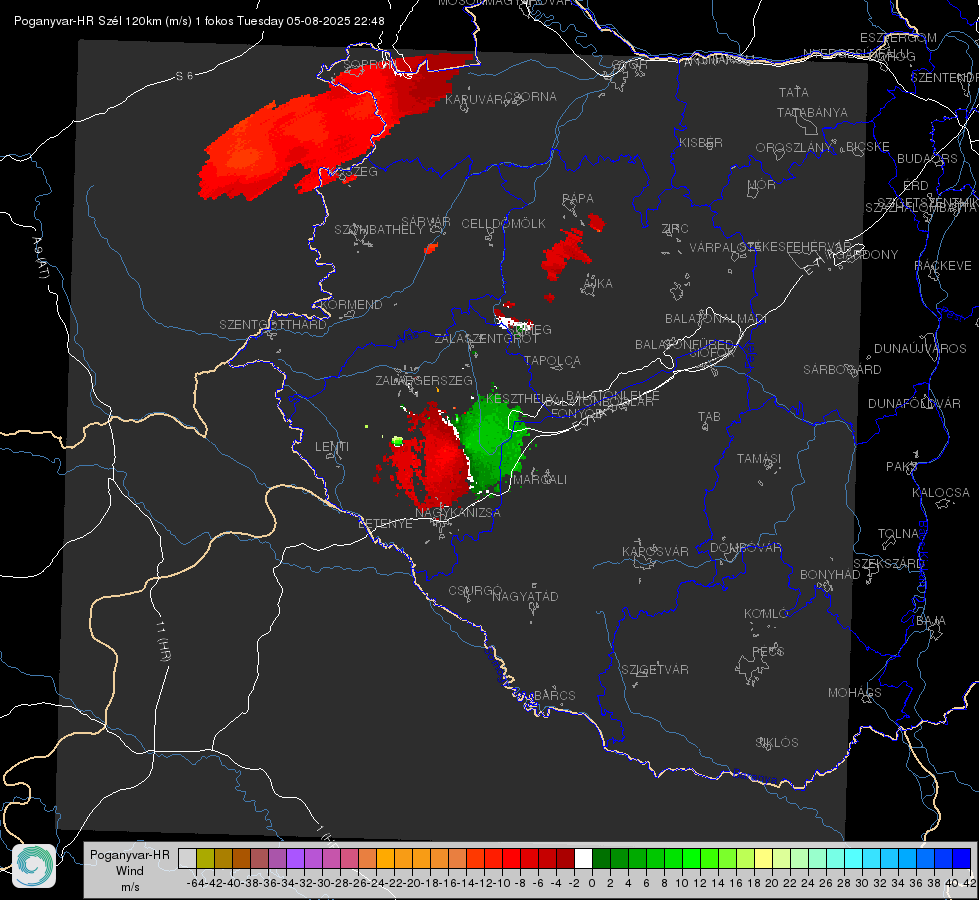Image resolution: width=979 pixels, height=900 pixels.
Task: Click the RÁCKEVE city label
Action: click(x=943, y=265)
